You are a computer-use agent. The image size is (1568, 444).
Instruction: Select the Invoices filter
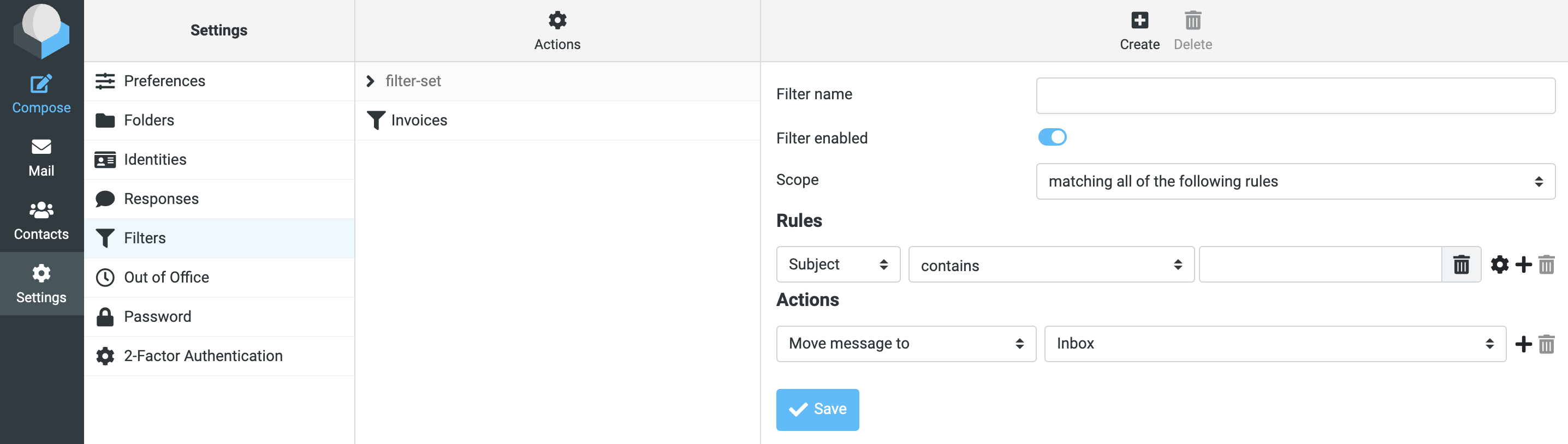coord(419,121)
